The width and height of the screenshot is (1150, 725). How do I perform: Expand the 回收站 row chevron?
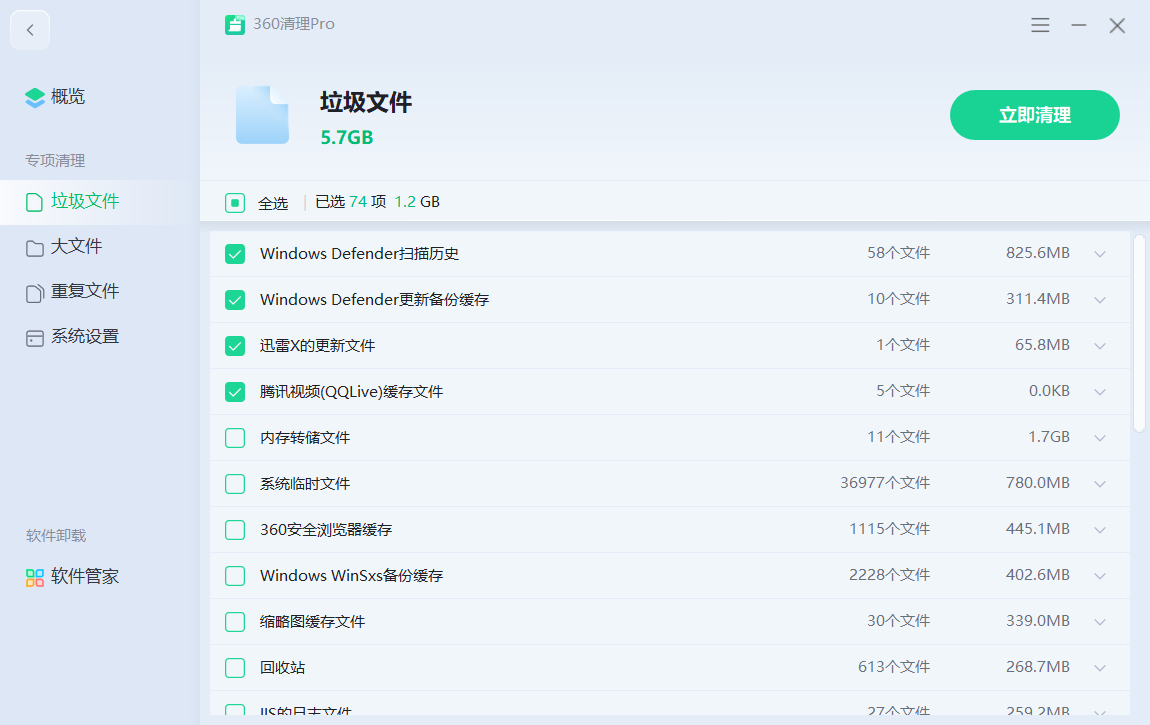point(1100,668)
